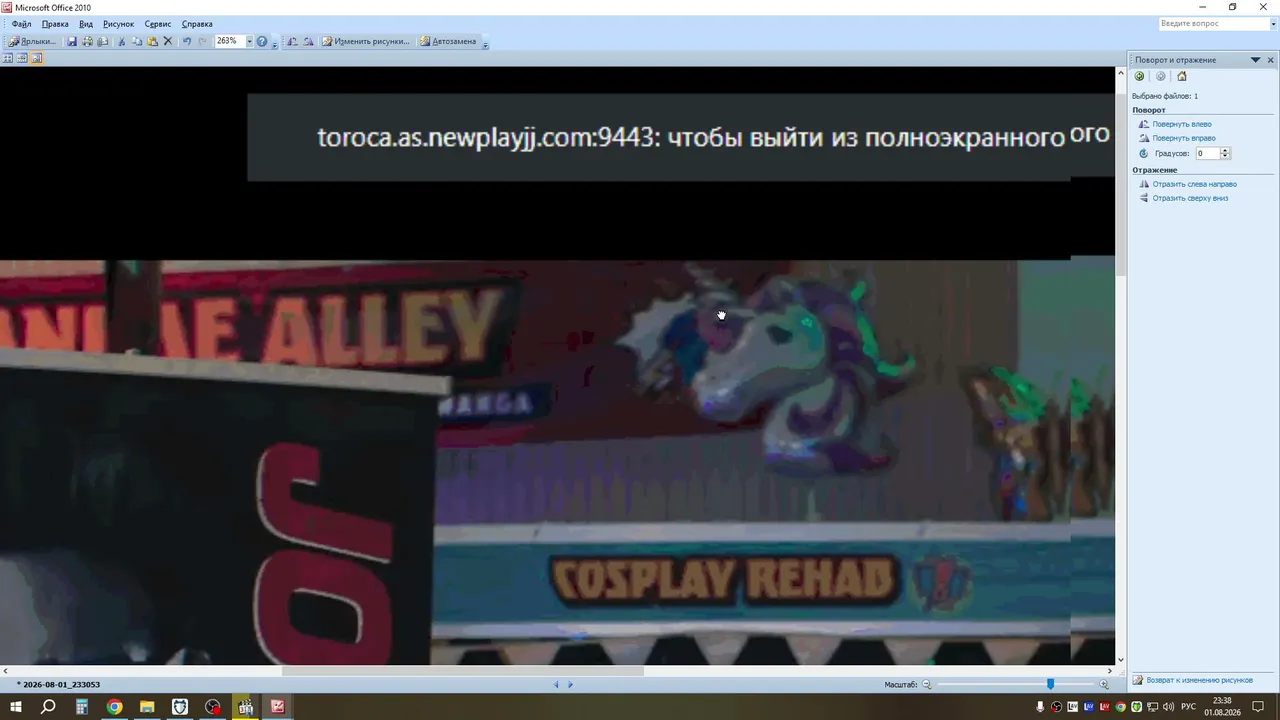Viewport: 1280px width, 720px height.
Task: Click Изменить рисунки toolbar button
Action: [x=366, y=41]
